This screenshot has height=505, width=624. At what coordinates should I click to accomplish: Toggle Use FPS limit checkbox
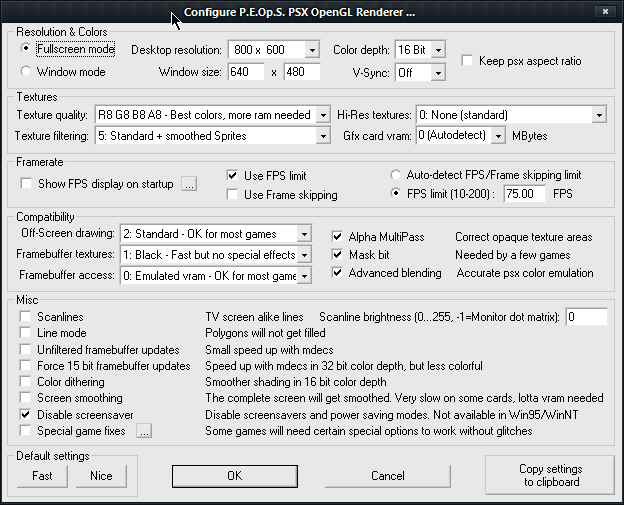coord(232,175)
